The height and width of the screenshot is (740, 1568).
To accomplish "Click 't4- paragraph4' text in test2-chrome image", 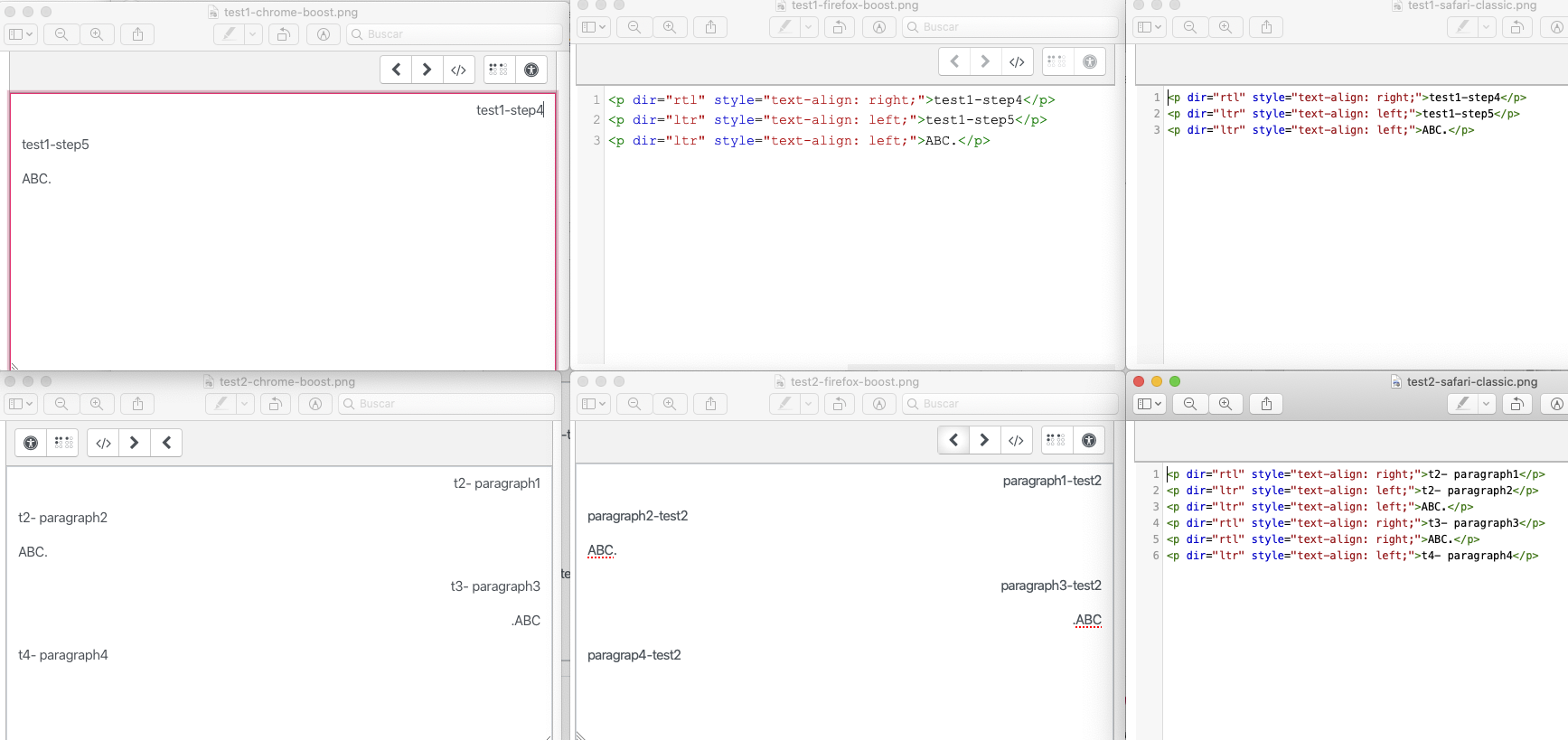I will (x=63, y=655).
